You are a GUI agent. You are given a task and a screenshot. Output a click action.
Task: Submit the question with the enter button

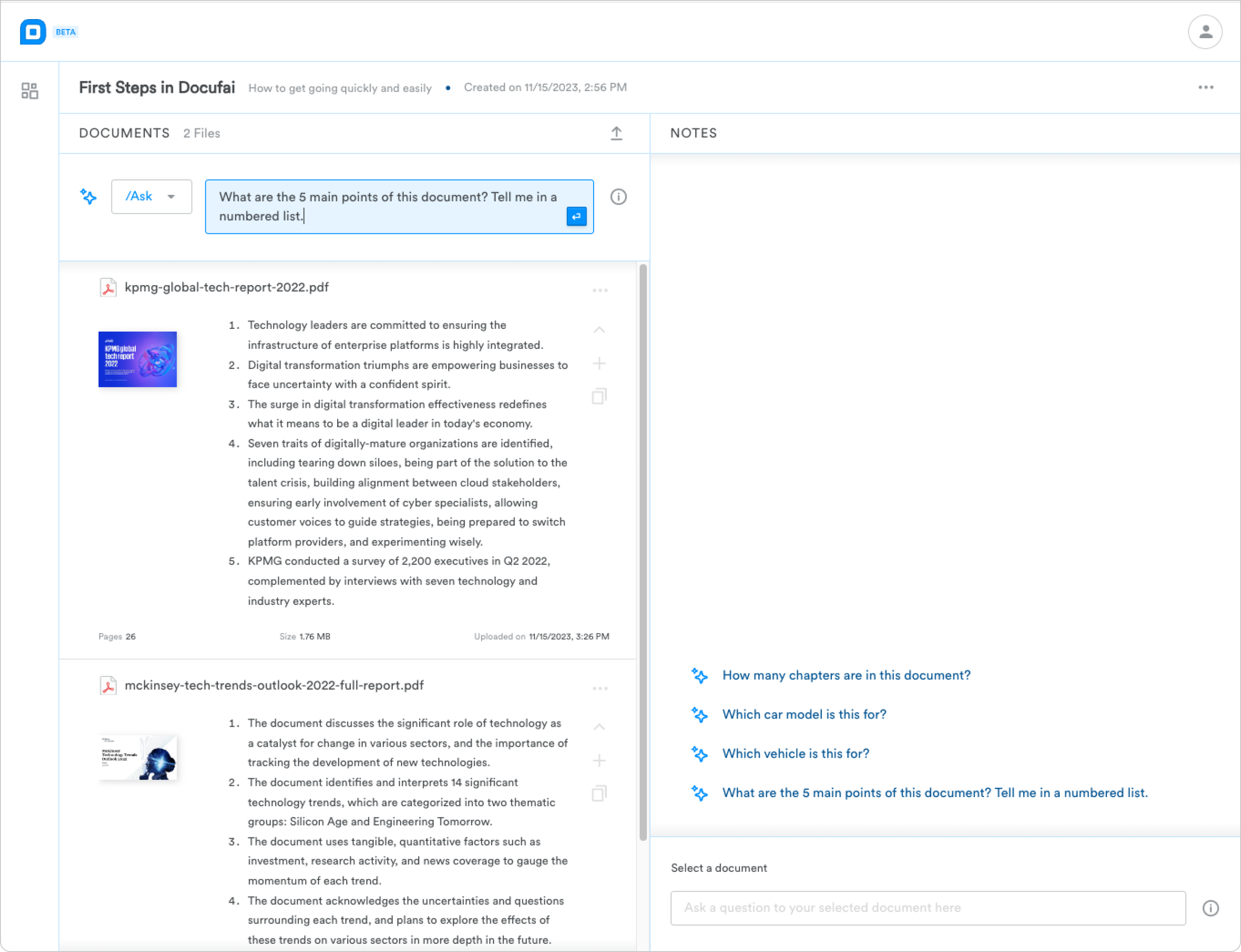576,217
